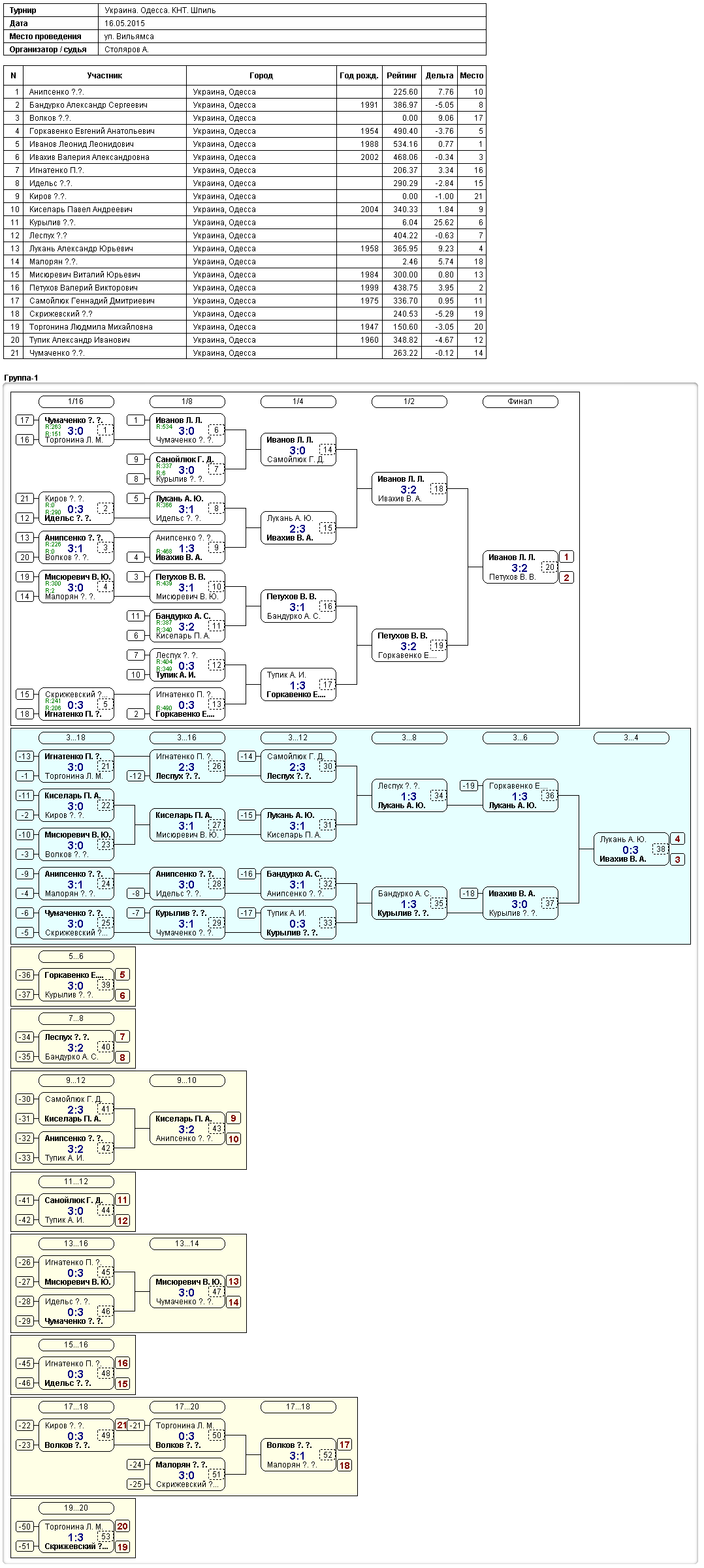Click the 'Город' column header
704x1568 pixels.
261,76
